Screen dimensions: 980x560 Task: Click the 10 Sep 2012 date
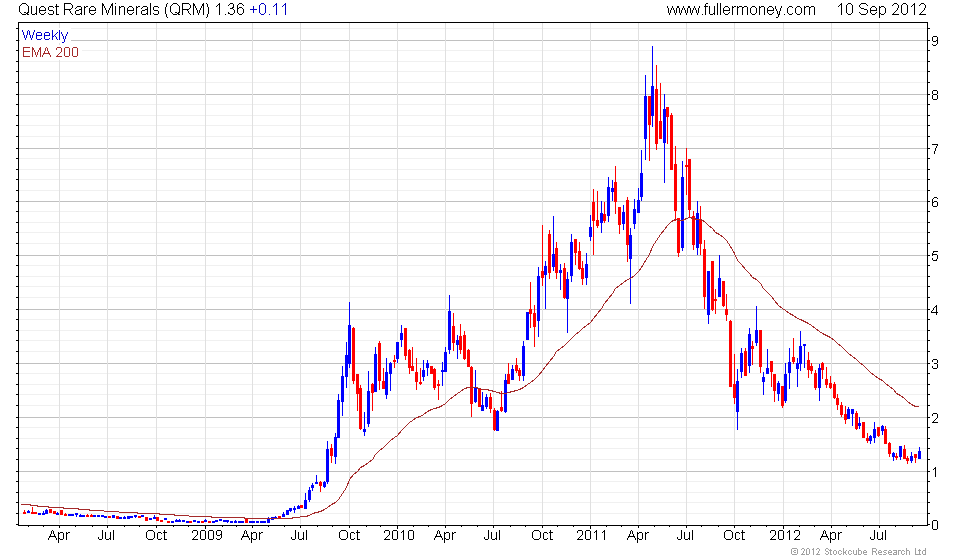point(881,9)
